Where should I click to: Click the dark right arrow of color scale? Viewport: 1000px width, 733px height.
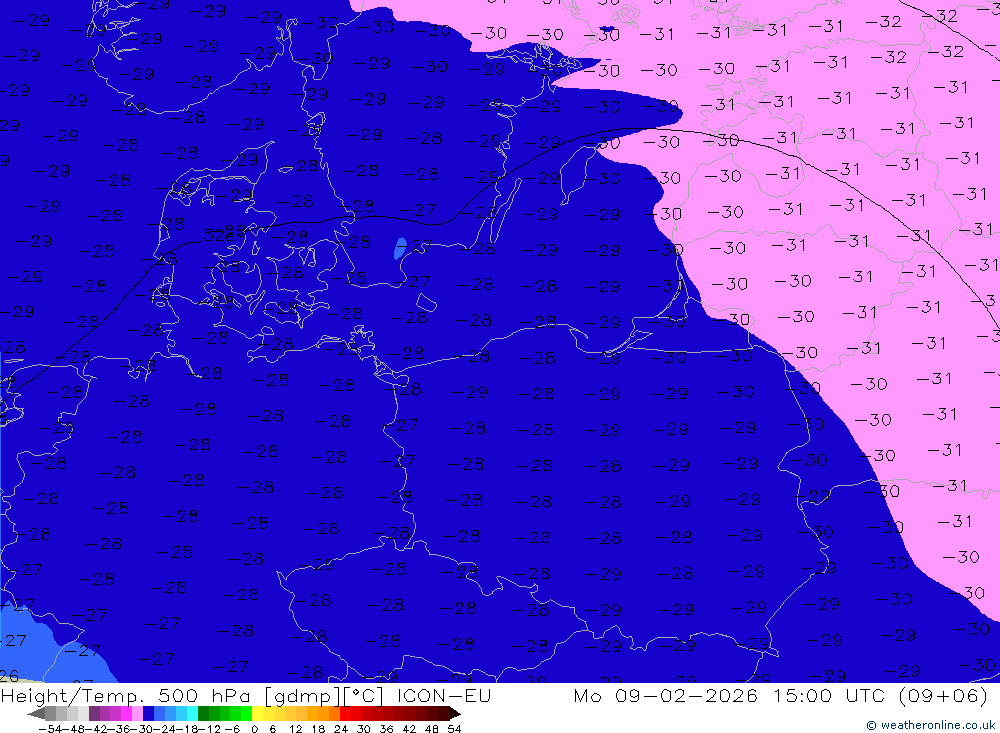coord(455,714)
